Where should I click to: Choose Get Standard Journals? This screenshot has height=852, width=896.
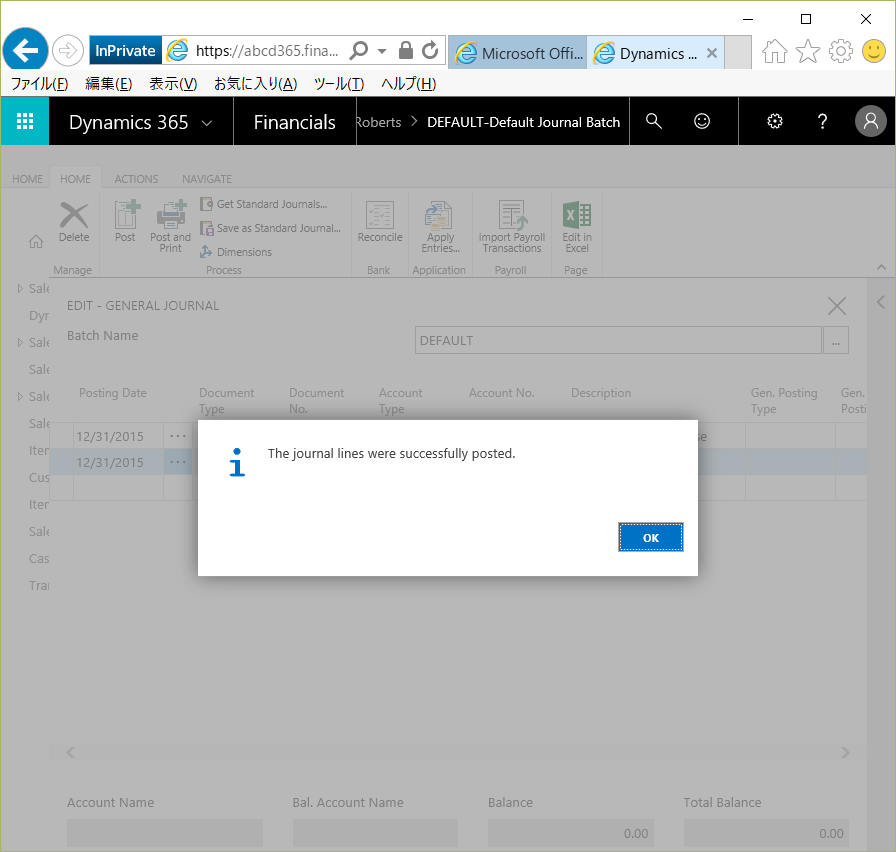264,204
